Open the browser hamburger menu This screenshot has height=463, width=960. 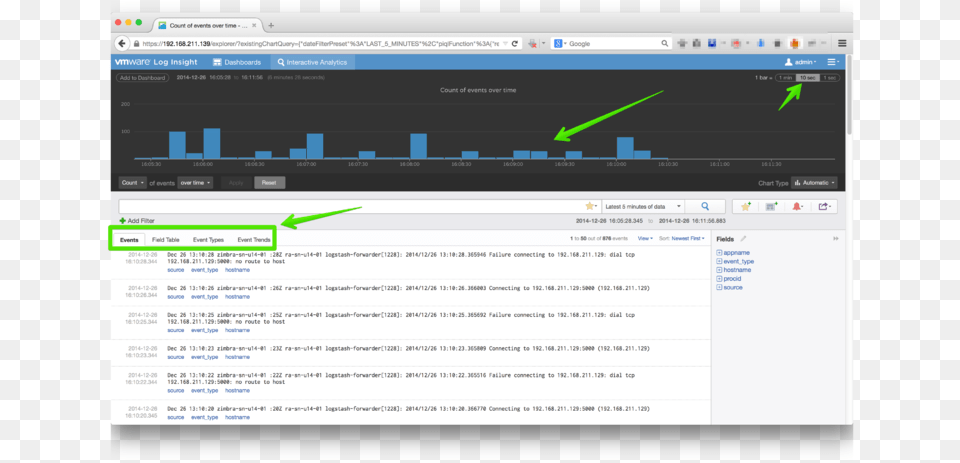[x=842, y=43]
